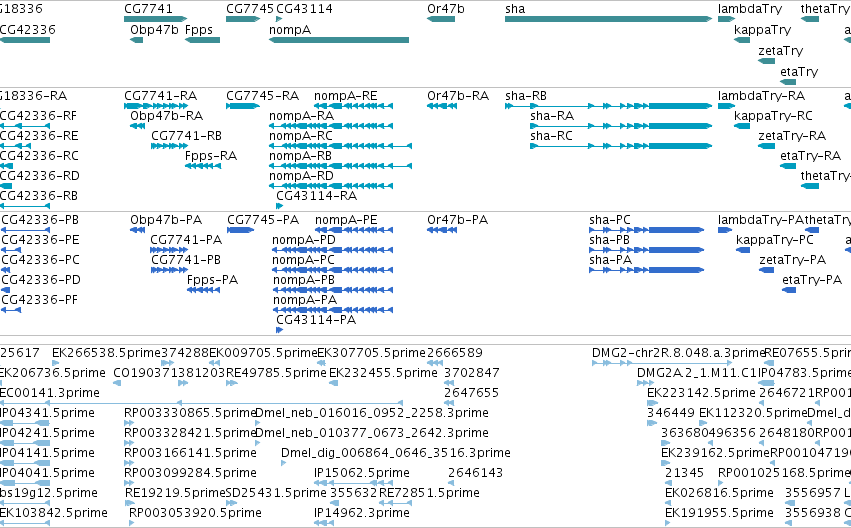Select the Fpps gene label
The image size is (851, 528).
(x=199, y=30)
